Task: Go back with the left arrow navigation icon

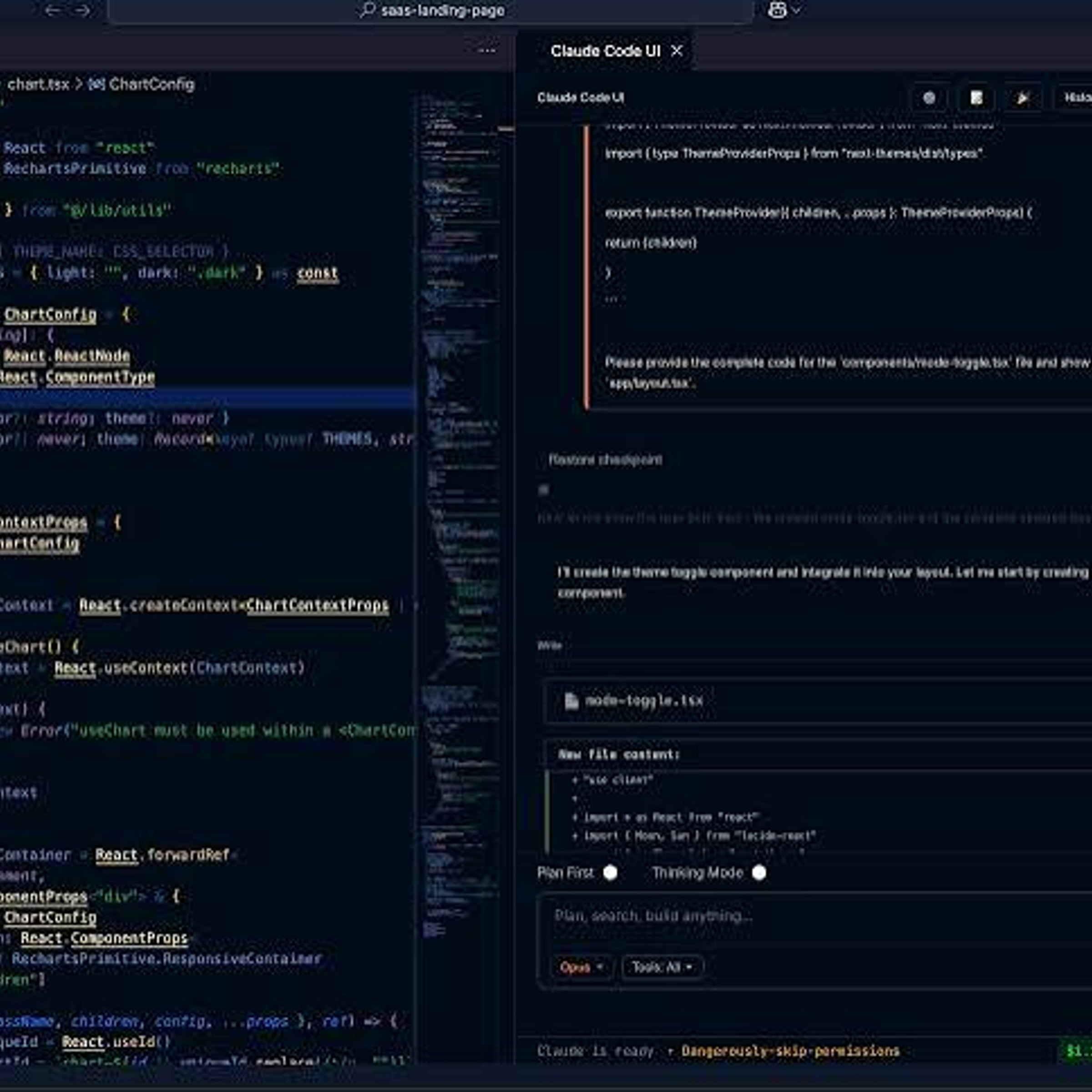Action: point(53,11)
